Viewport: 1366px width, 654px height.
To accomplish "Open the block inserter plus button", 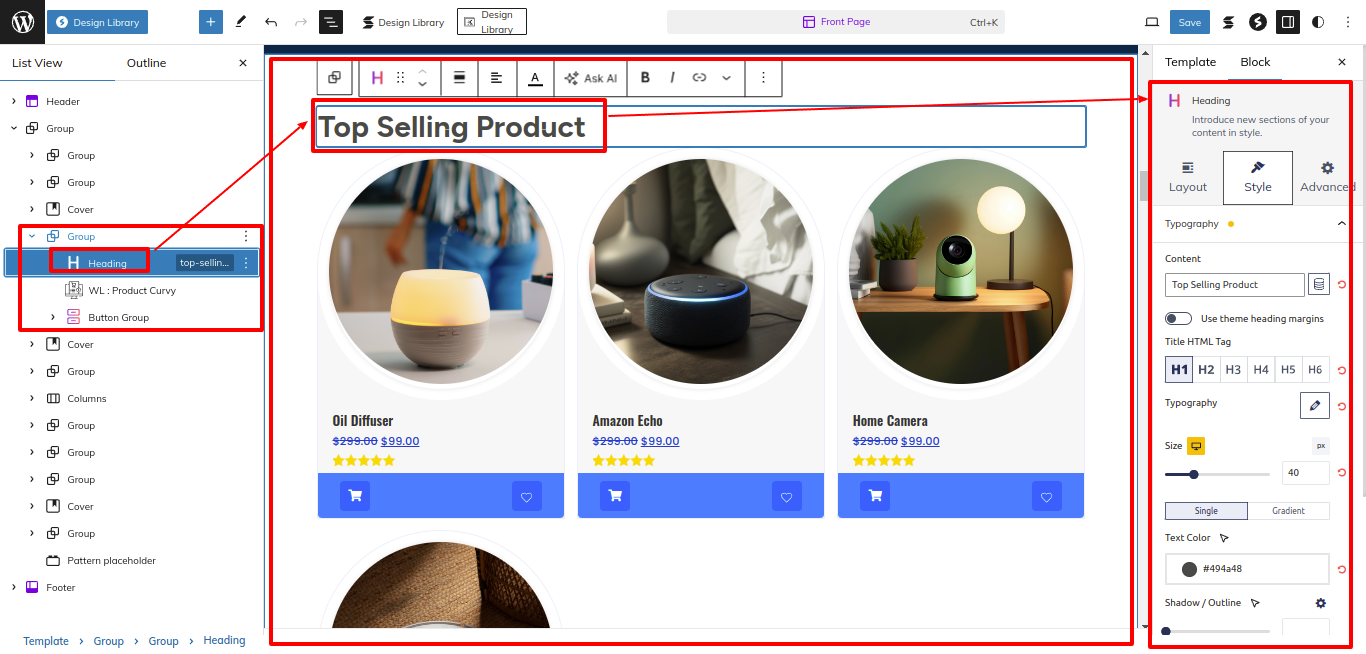I will pos(211,22).
